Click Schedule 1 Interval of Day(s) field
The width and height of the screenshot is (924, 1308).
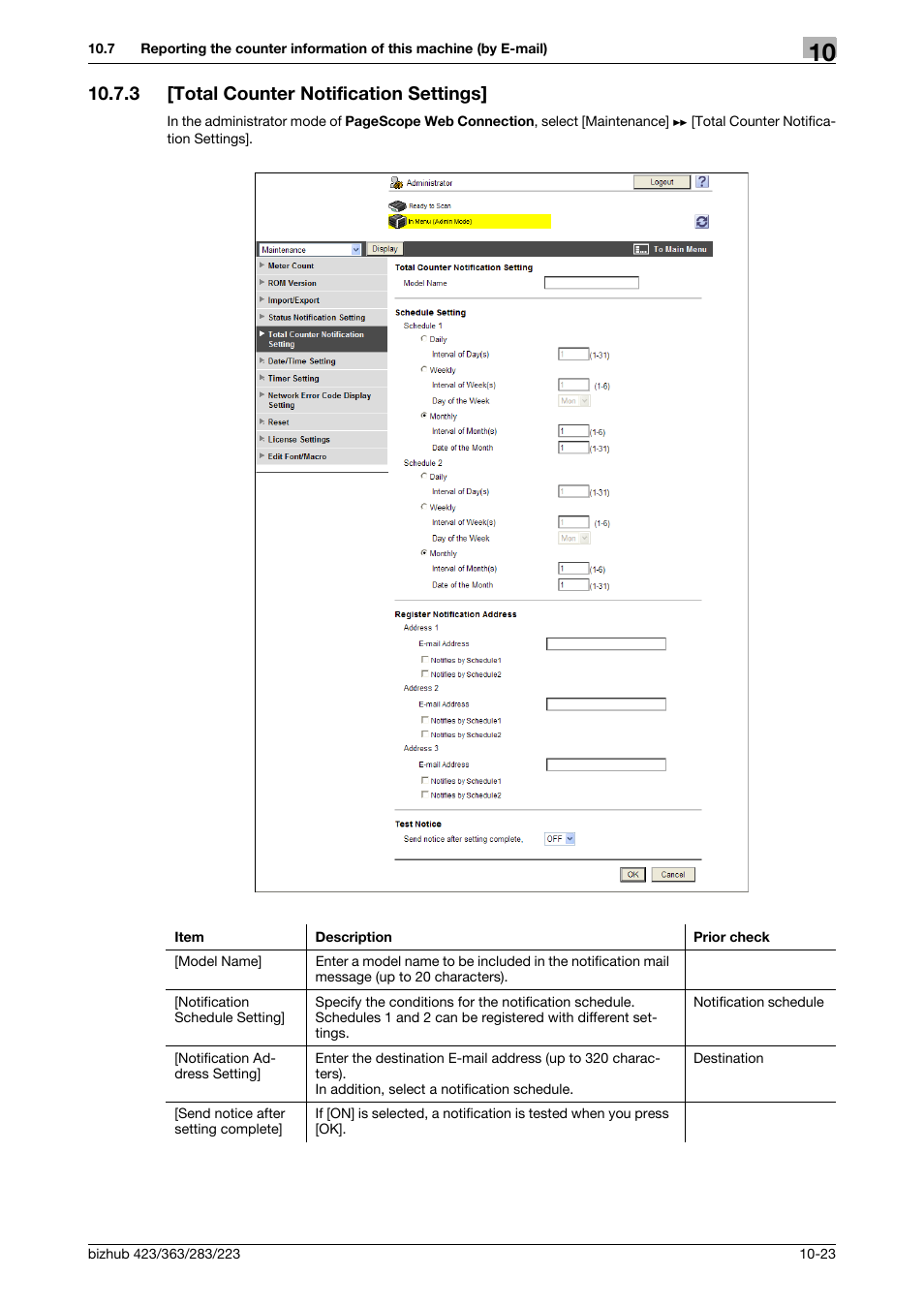click(x=573, y=355)
